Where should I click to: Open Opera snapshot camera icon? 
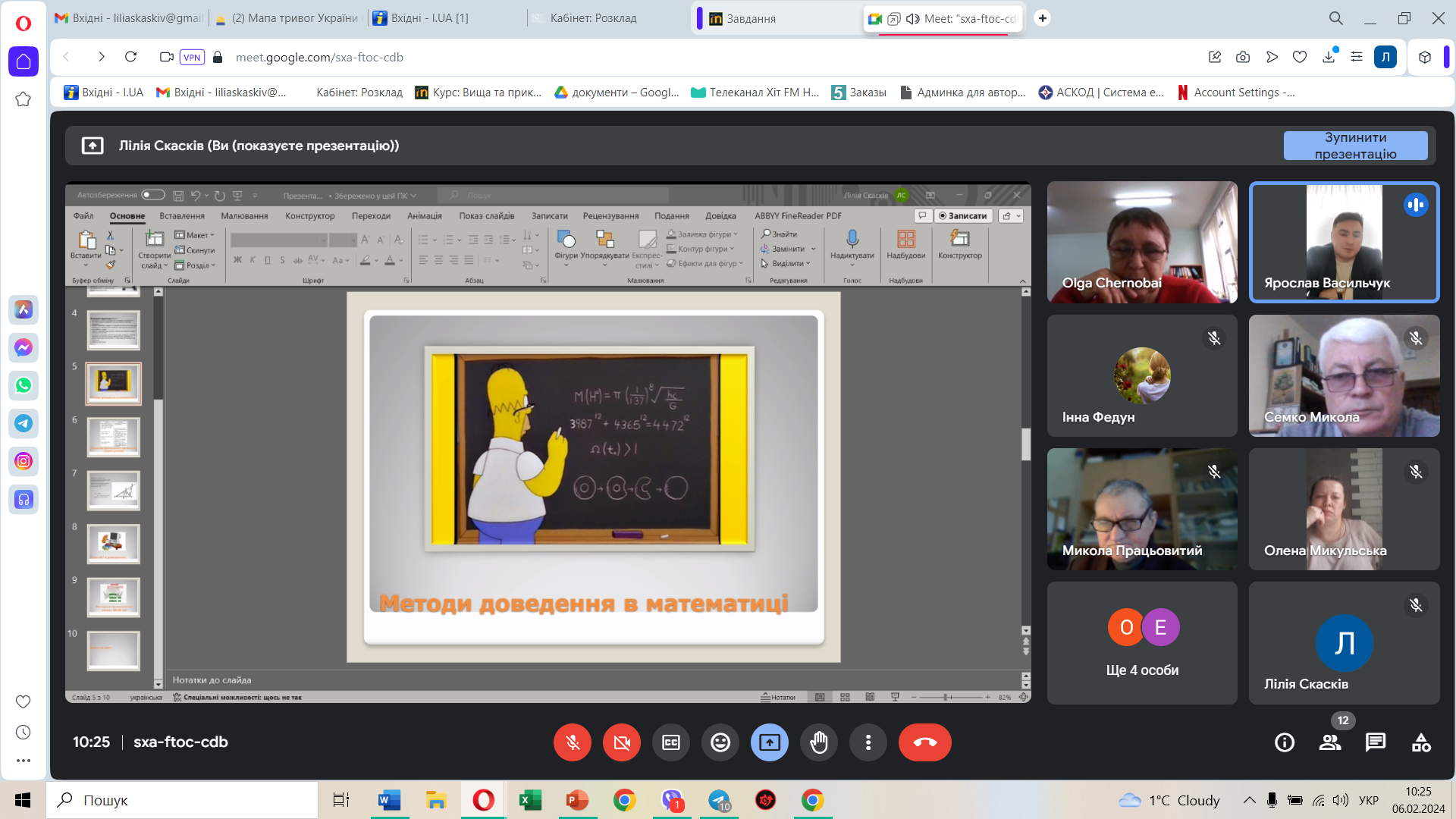pyautogui.click(x=1243, y=57)
